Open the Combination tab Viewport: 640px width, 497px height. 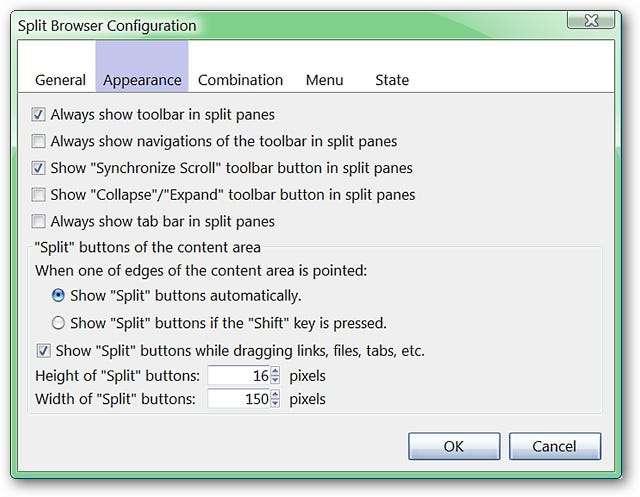[x=240, y=80]
